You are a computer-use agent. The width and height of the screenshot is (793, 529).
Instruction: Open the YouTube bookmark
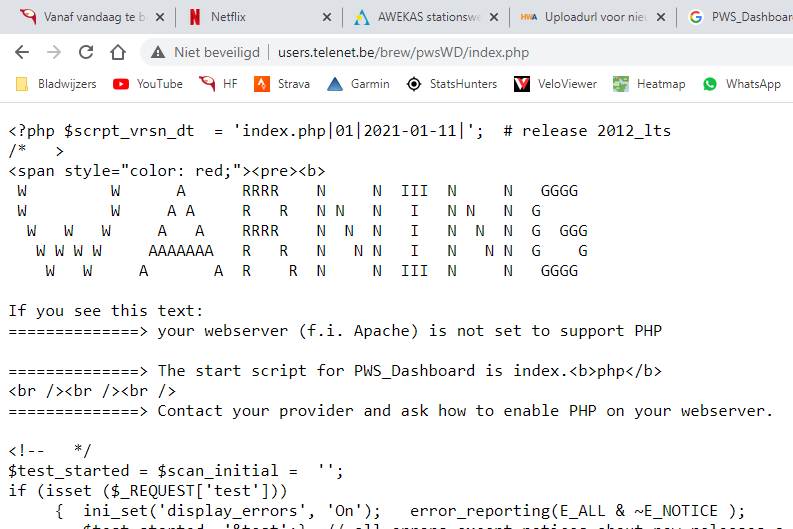tap(148, 84)
